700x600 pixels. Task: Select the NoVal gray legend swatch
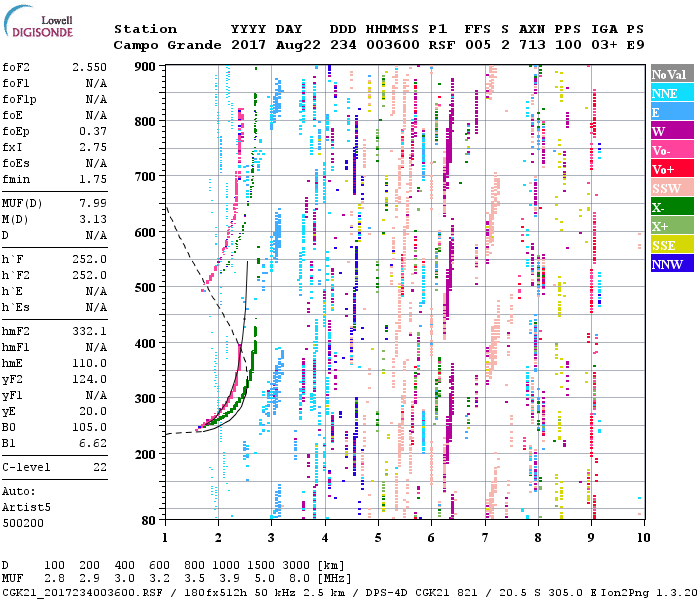coord(672,74)
